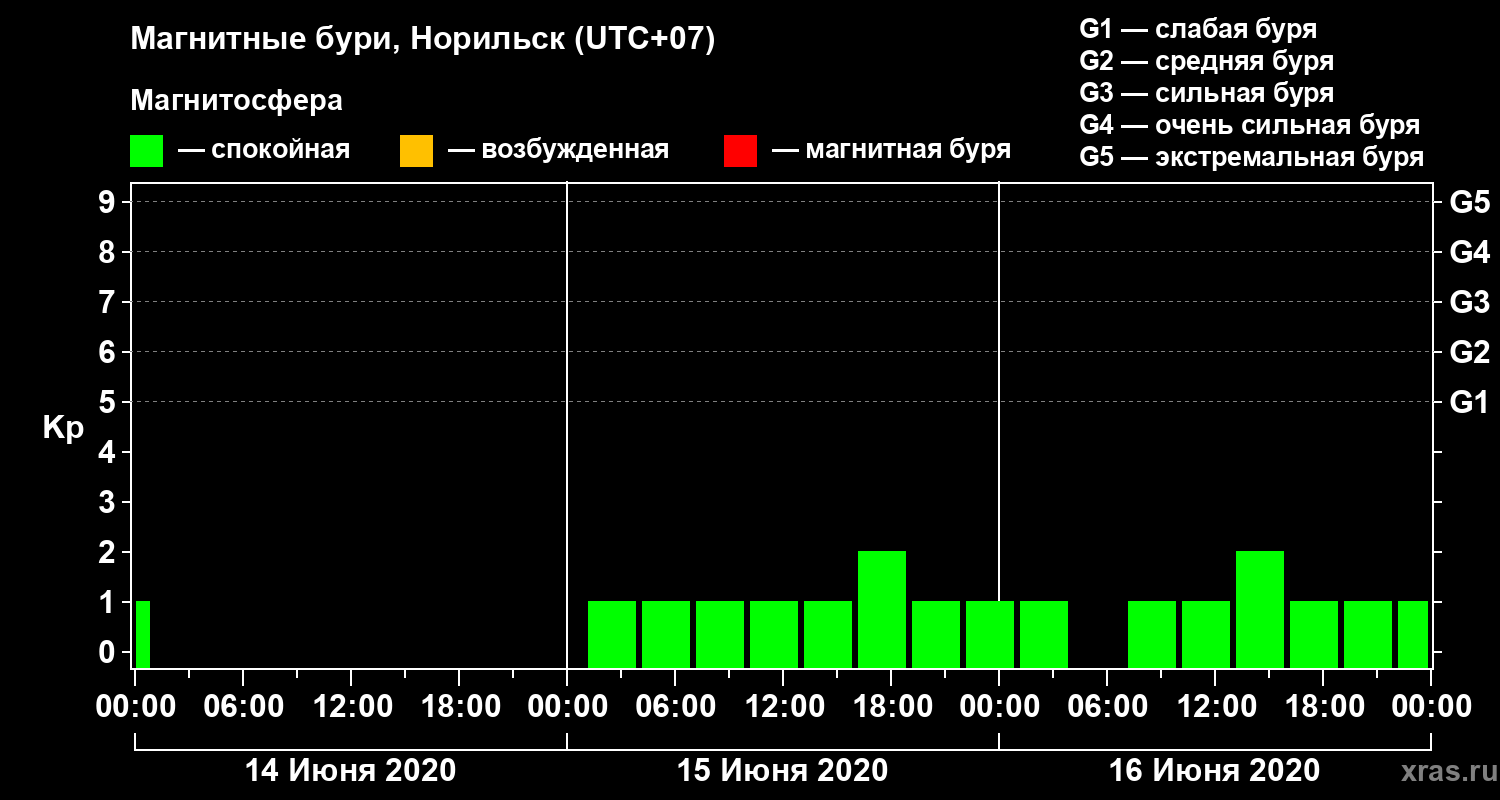The width and height of the screenshot is (1500, 800).
Task: Click the 'G2 — средняя буря' legend line
Action: 1207,61
